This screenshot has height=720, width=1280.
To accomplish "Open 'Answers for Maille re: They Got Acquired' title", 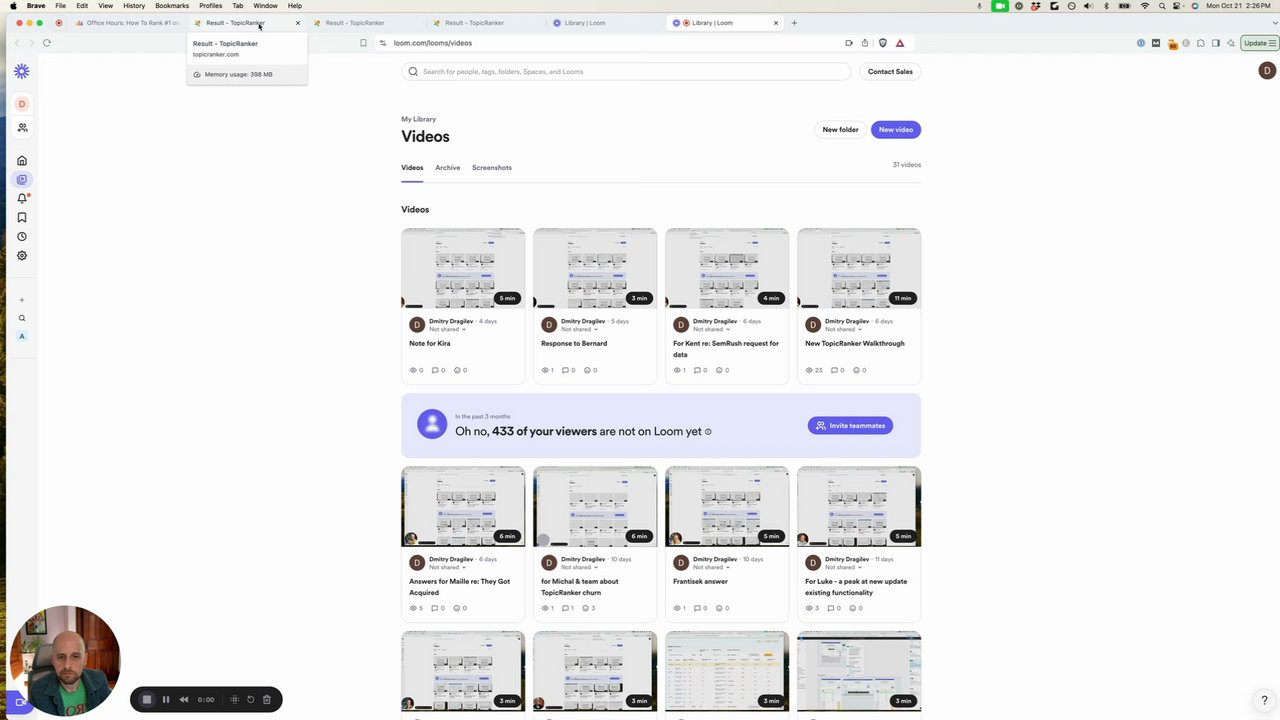I will point(459,586).
